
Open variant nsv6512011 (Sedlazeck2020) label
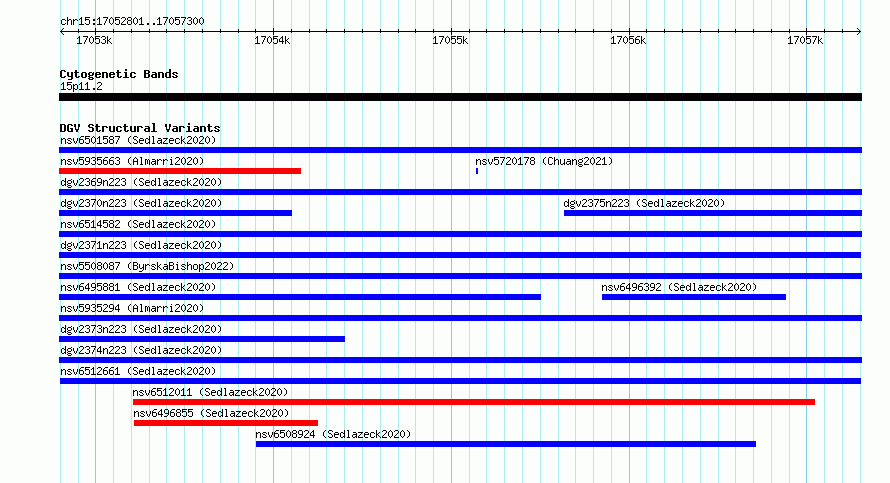(x=210, y=392)
